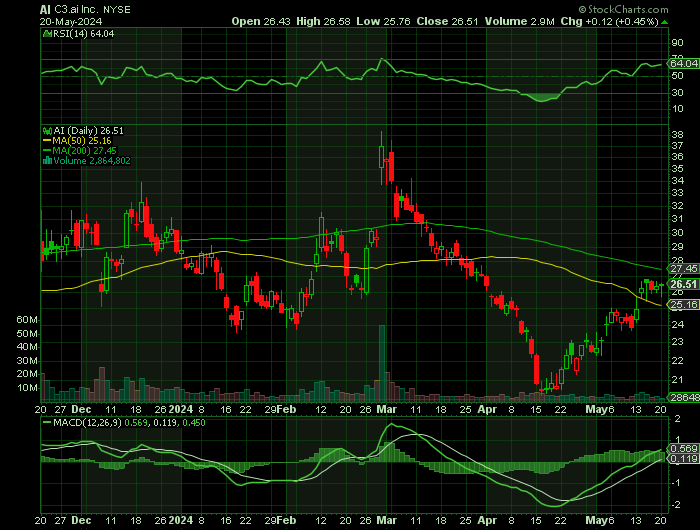
Task: Click the Feb label on MACD panel date axis
Action: (287, 520)
